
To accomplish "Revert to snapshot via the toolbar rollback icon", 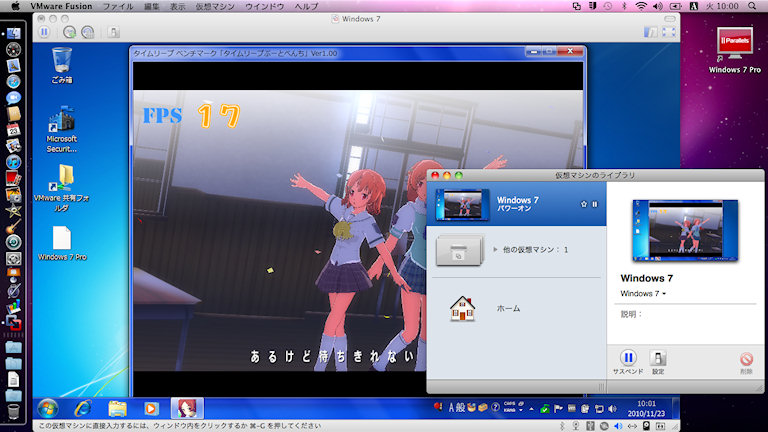I will pyautogui.click(x=88, y=32).
